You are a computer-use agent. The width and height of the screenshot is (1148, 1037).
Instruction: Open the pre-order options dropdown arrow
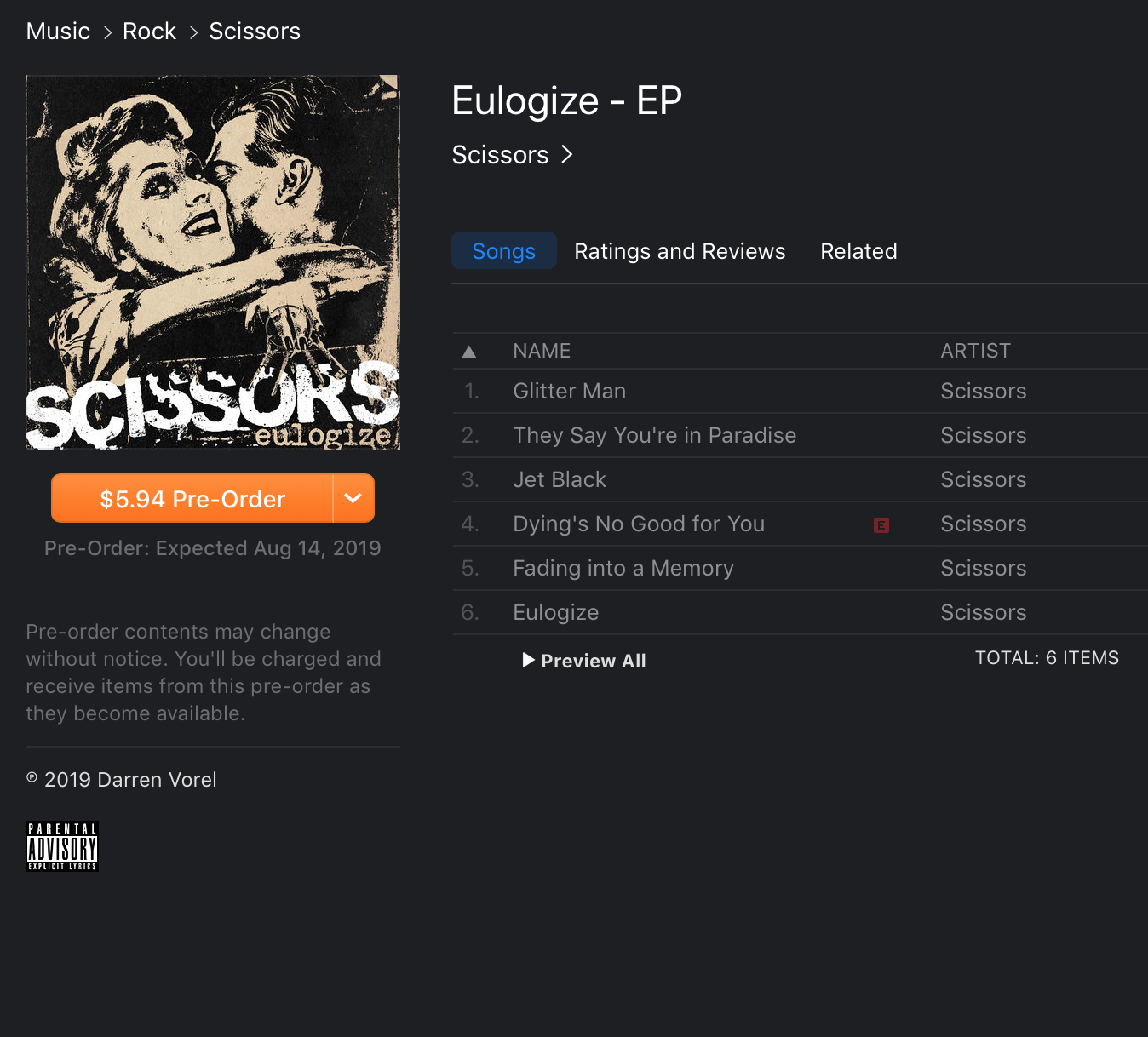(353, 498)
